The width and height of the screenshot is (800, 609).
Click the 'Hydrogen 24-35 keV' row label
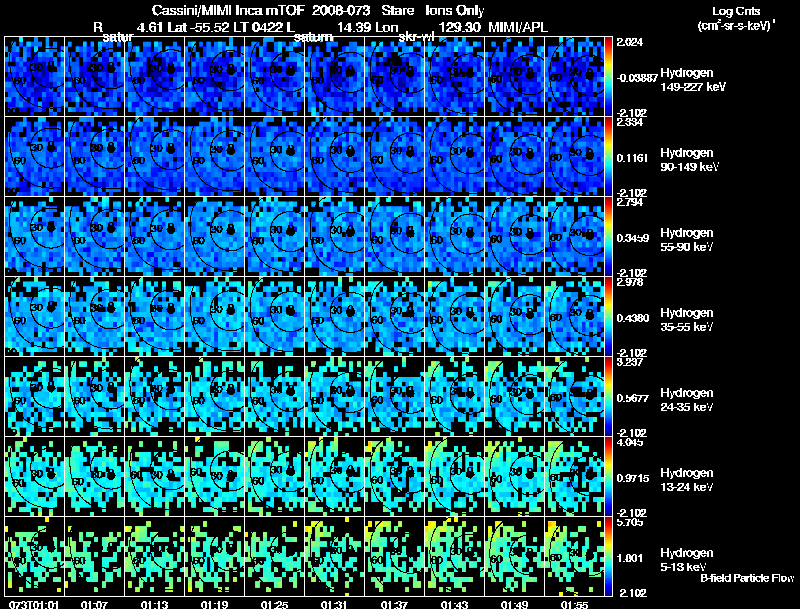coord(686,400)
